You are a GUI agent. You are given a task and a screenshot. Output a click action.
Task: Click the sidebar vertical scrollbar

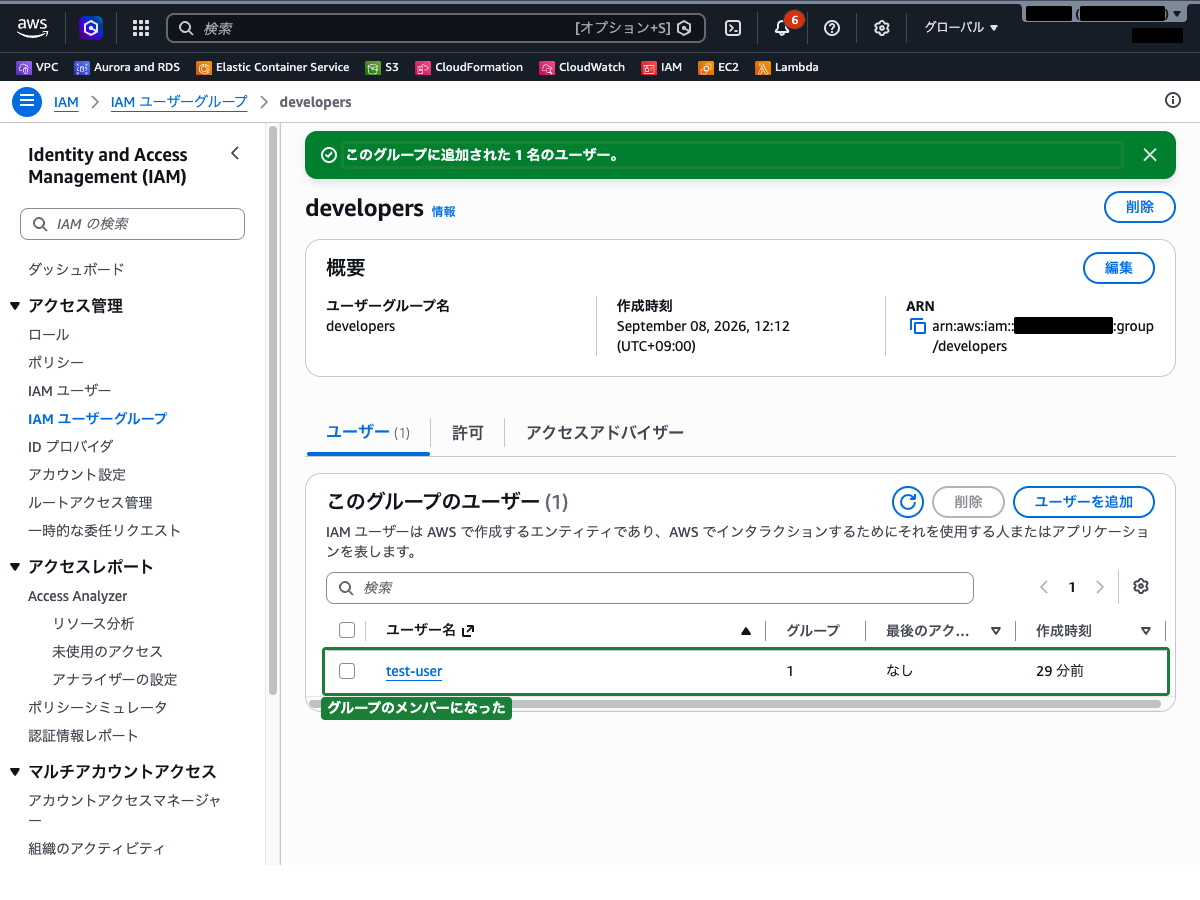click(x=273, y=410)
